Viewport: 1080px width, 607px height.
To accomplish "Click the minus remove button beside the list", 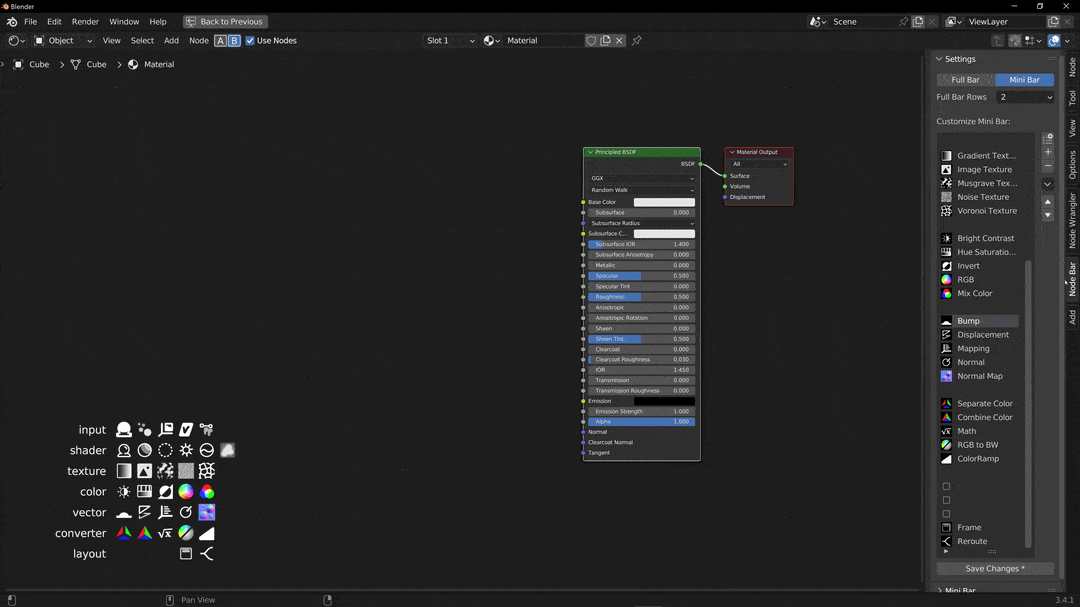I will pyautogui.click(x=1048, y=166).
